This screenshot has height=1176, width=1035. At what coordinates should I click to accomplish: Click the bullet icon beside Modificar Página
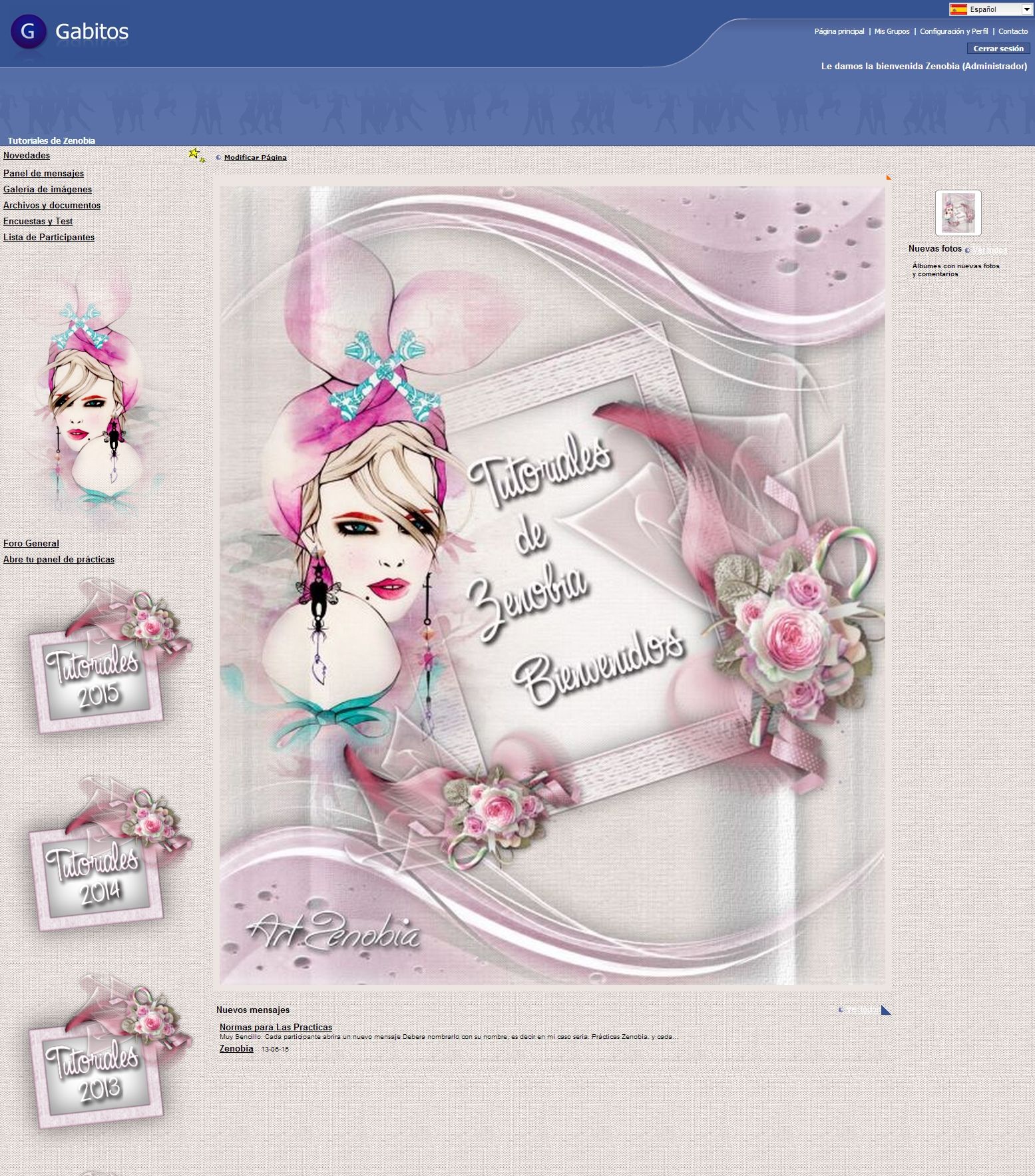tap(218, 158)
